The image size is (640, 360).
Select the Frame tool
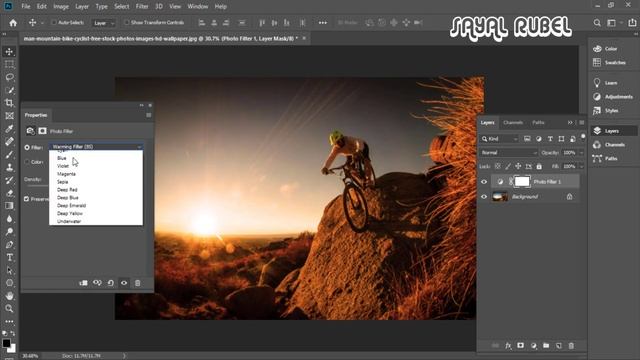(x=9, y=116)
